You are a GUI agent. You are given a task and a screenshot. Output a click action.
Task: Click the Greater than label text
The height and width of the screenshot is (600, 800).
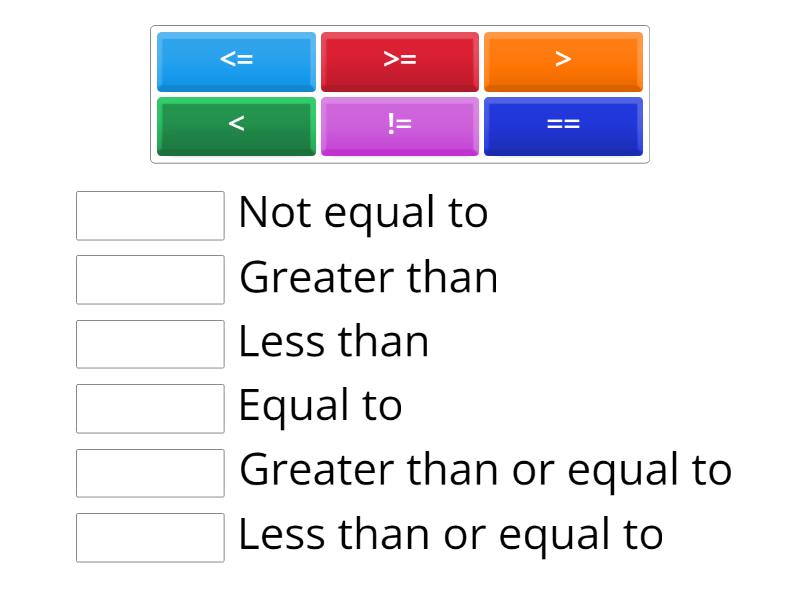[x=368, y=277]
